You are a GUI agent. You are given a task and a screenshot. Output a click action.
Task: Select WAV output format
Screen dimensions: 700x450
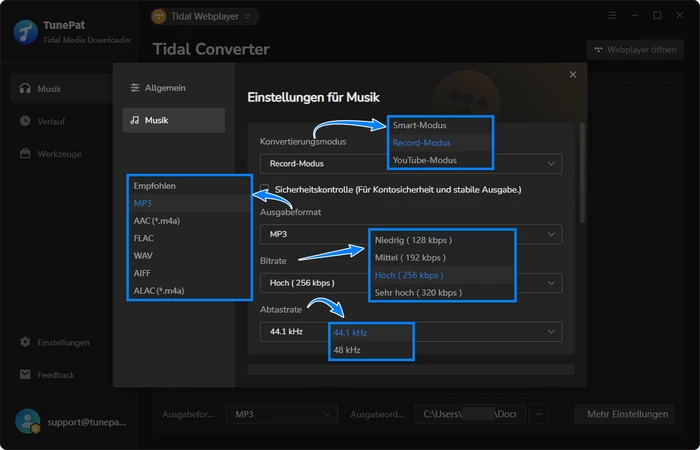click(190, 255)
